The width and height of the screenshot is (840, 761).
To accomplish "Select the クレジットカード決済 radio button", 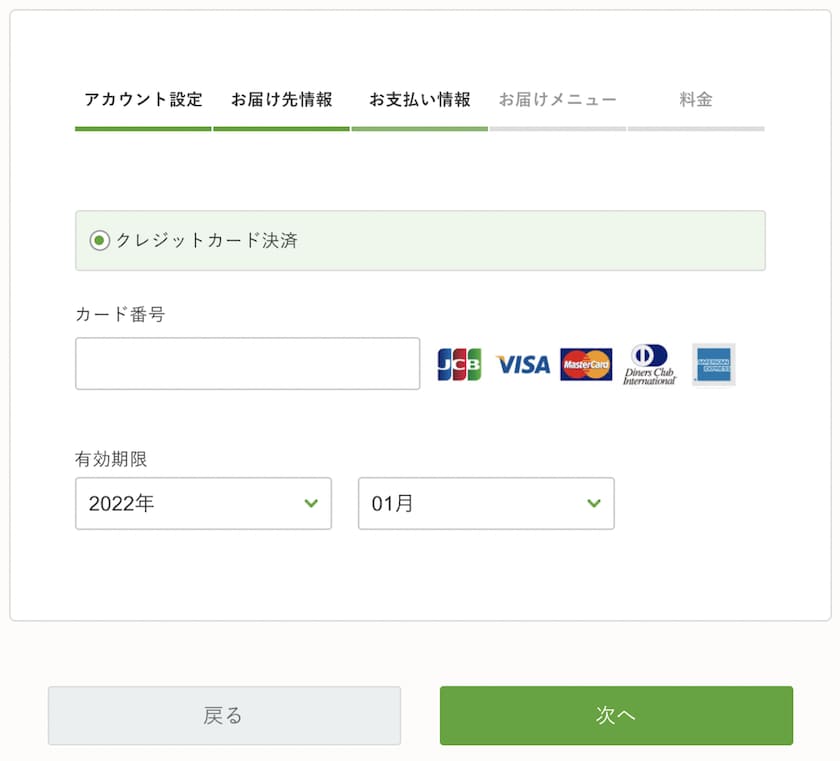I will click(x=99, y=241).
